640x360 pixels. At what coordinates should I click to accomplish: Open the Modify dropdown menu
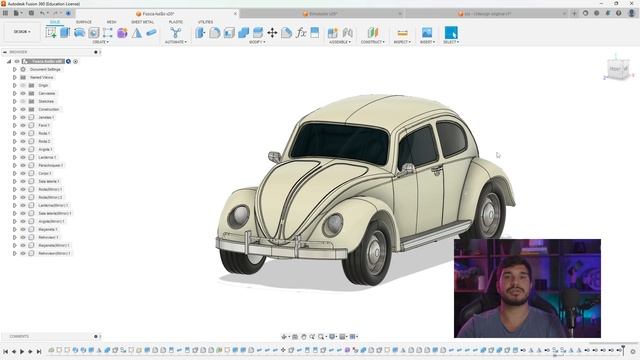(x=257, y=42)
